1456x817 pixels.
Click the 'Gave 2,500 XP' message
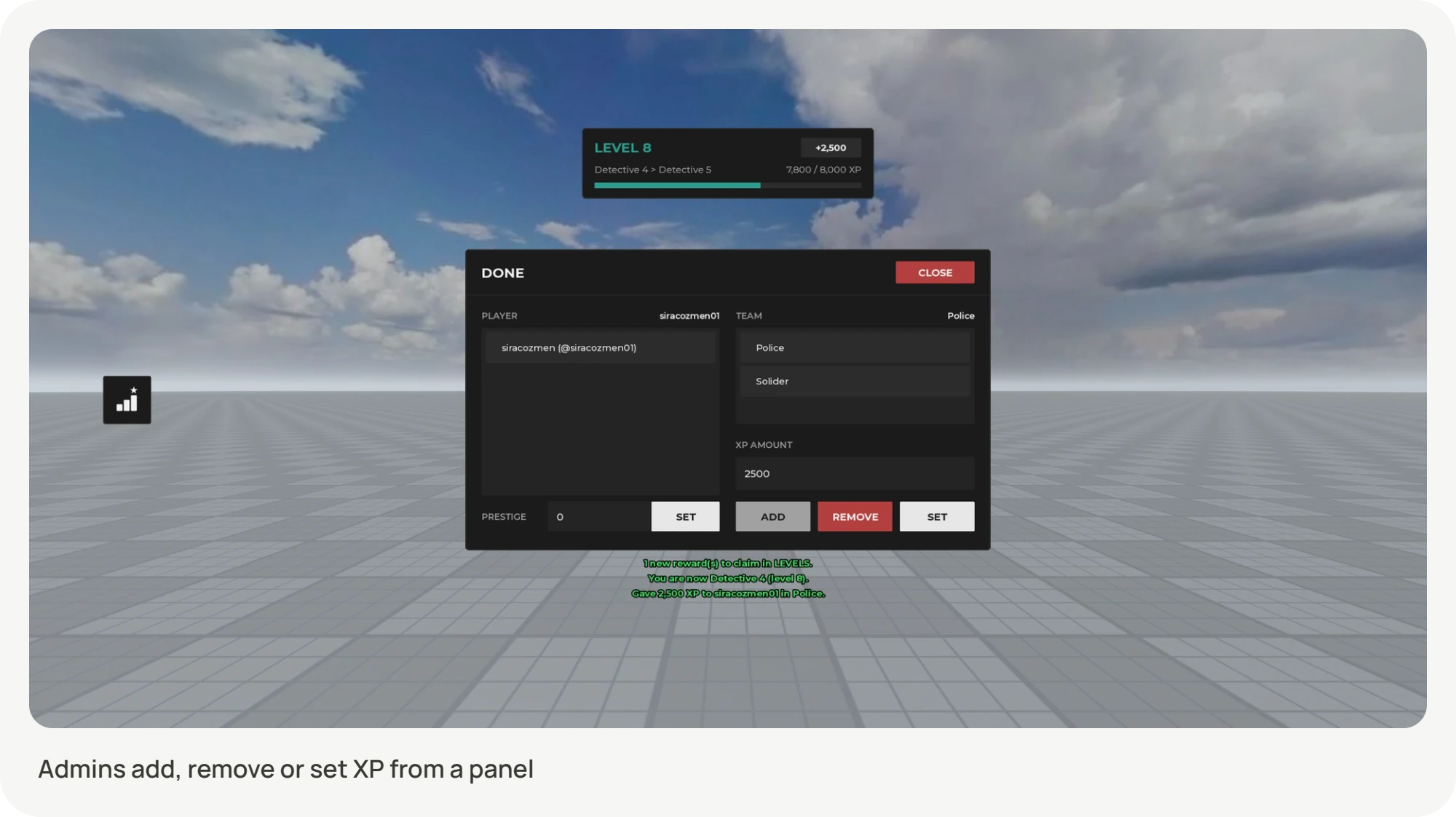coord(727,593)
